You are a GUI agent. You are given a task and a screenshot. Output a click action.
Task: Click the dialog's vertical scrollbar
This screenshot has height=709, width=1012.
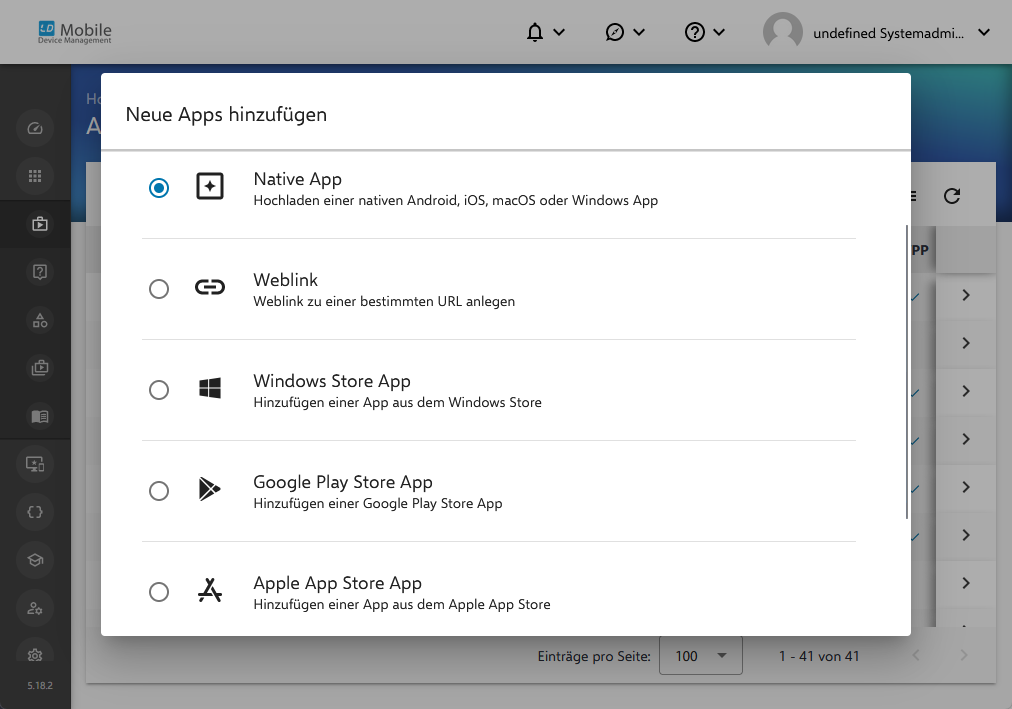coord(907,372)
